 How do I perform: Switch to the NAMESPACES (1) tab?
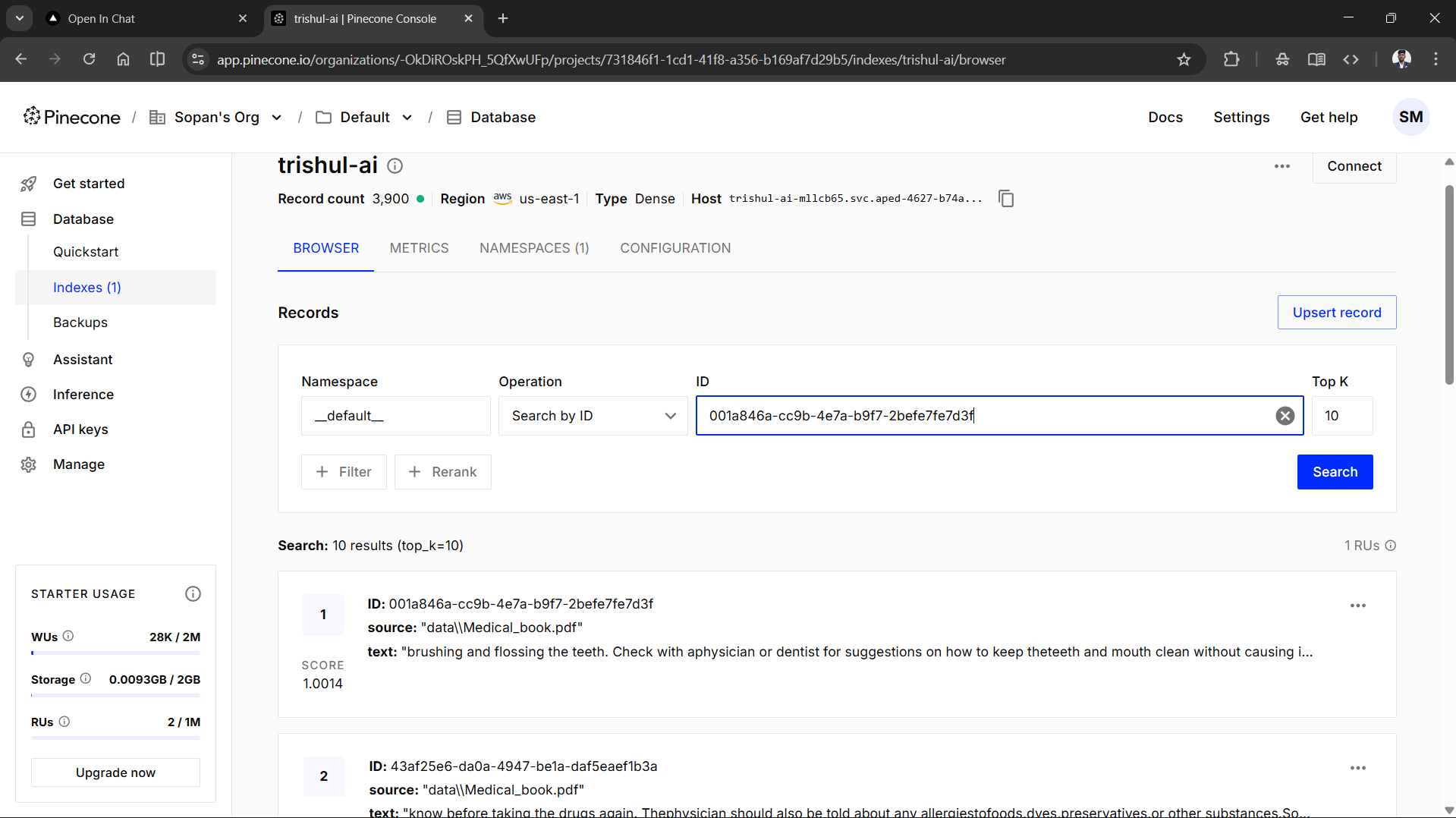[x=534, y=248]
